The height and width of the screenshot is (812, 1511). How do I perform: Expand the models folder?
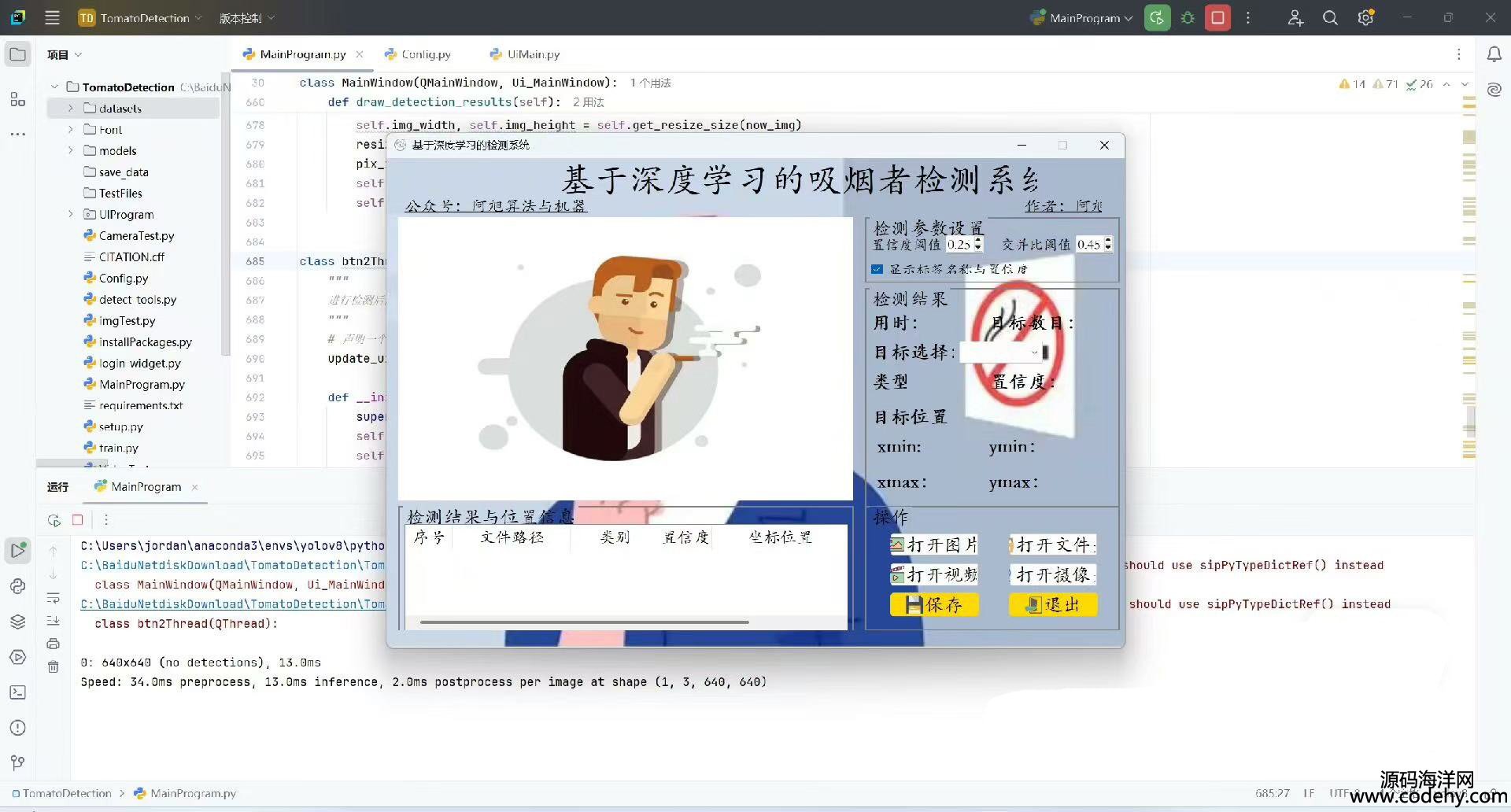(70, 151)
